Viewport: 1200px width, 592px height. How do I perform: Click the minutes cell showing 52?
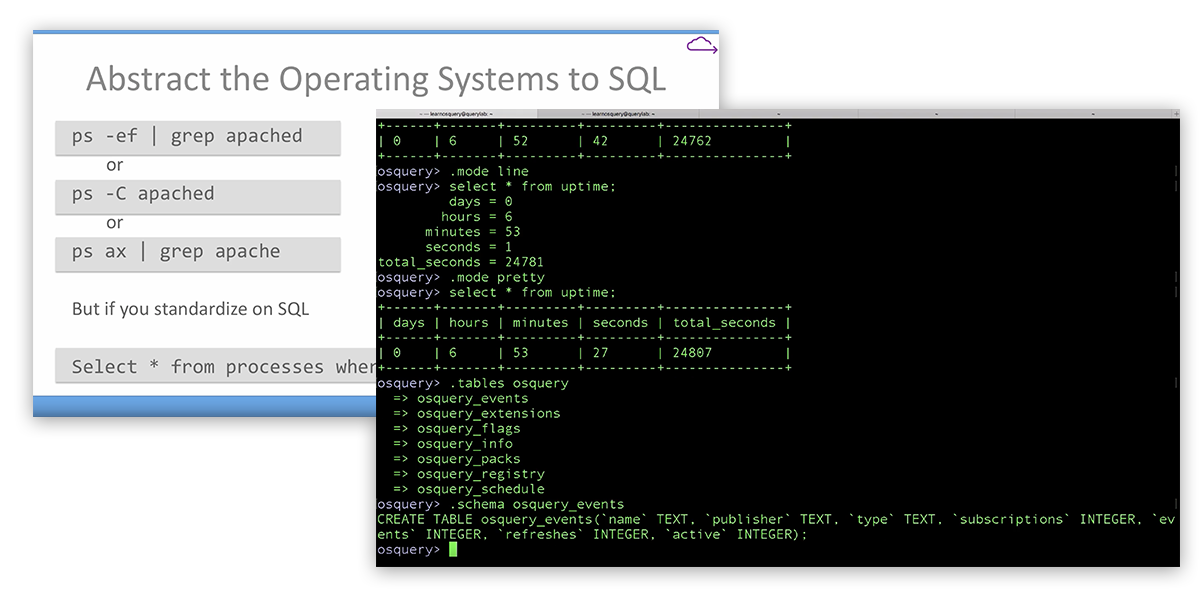point(520,141)
